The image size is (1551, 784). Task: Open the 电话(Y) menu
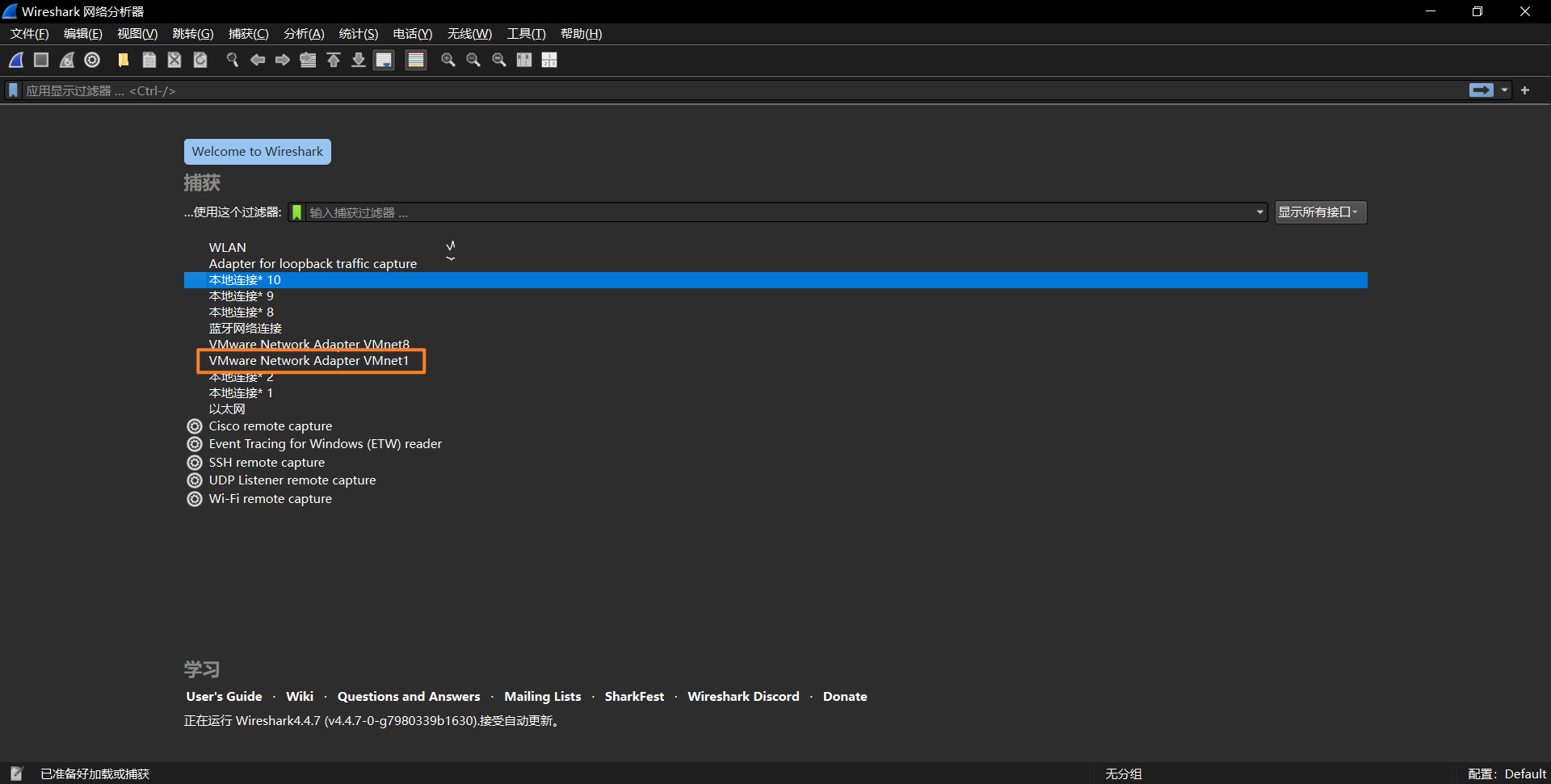[x=413, y=34]
